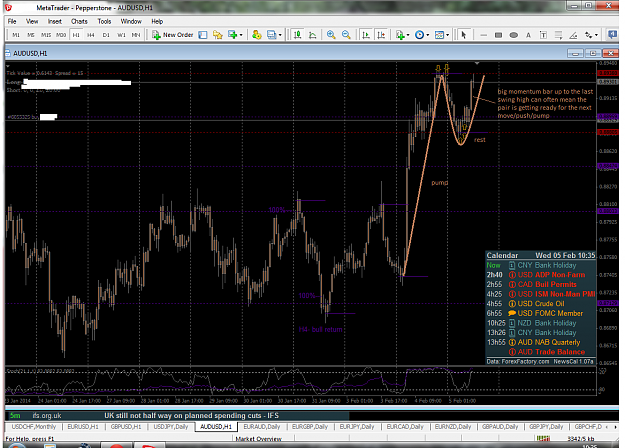Open the View menu

coord(32,22)
